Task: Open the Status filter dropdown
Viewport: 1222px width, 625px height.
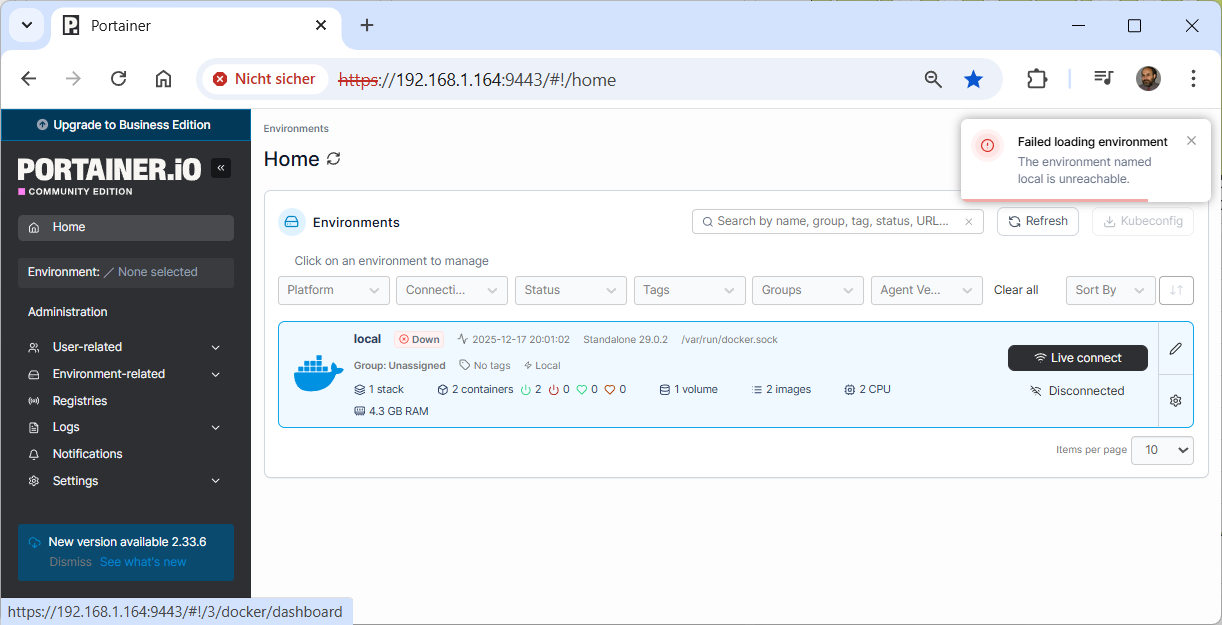Action: [x=570, y=290]
